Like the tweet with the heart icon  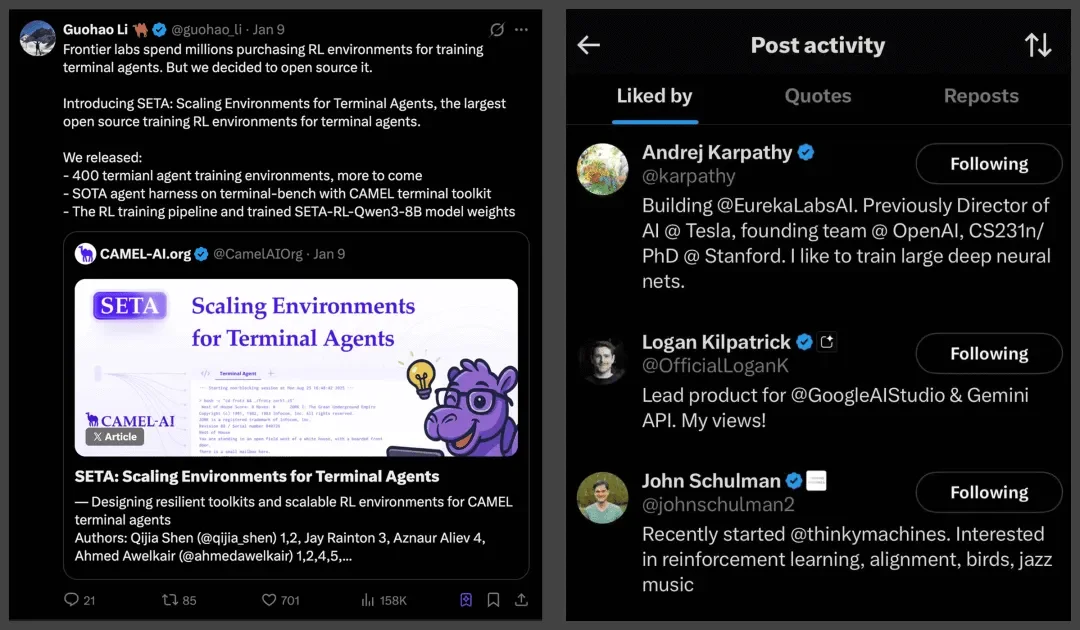pyautogui.click(x=269, y=600)
